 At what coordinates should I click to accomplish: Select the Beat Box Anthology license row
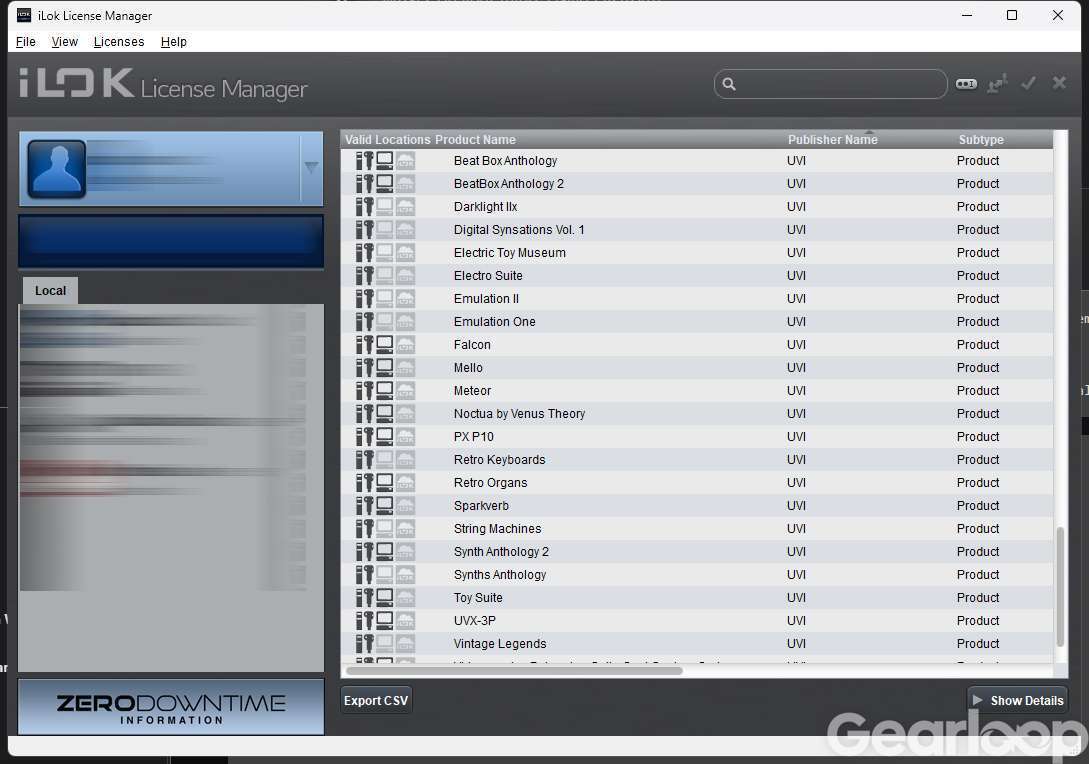coord(697,160)
